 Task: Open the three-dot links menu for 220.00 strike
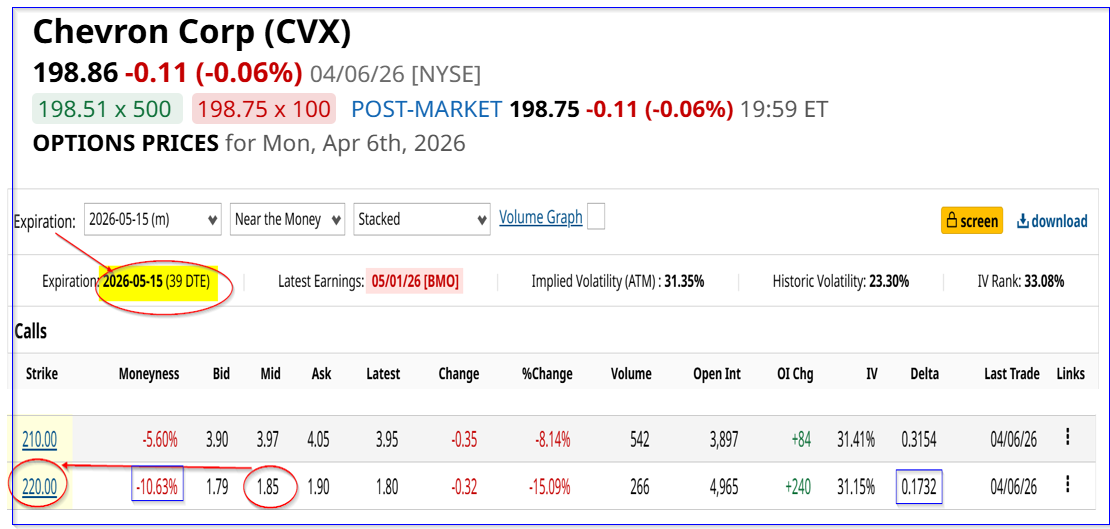(1068, 486)
